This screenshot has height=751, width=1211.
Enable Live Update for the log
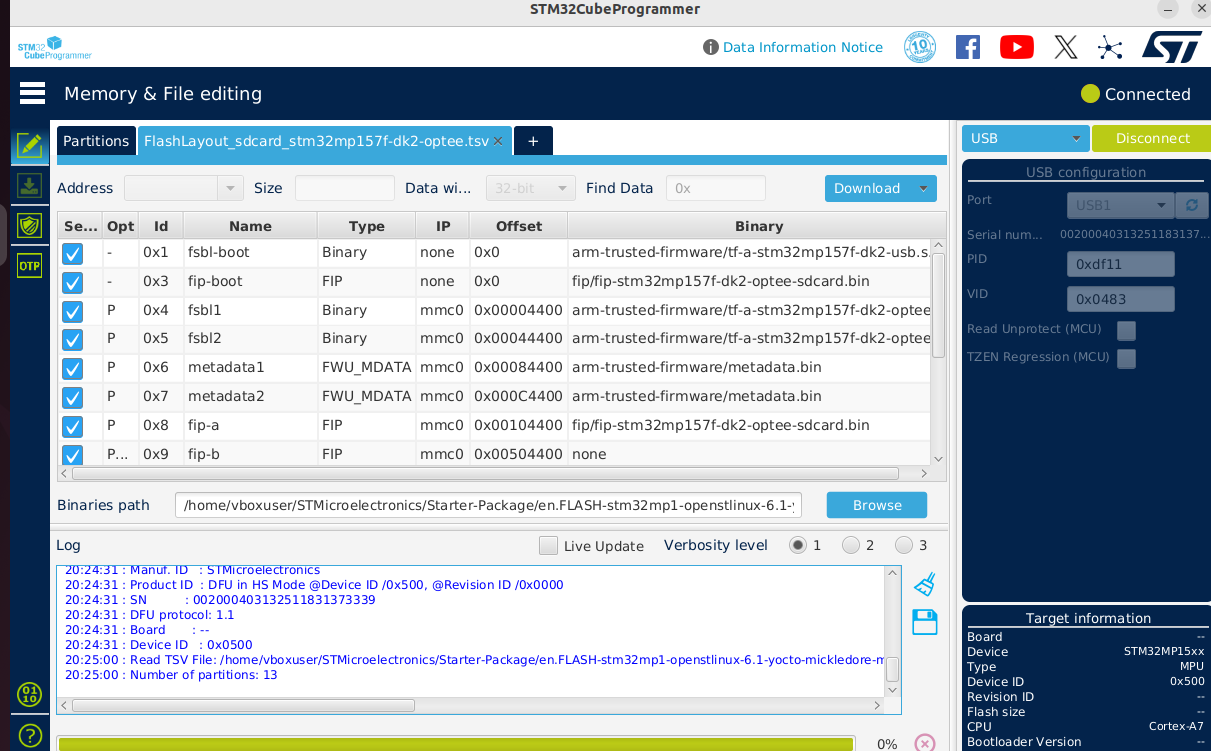click(548, 546)
